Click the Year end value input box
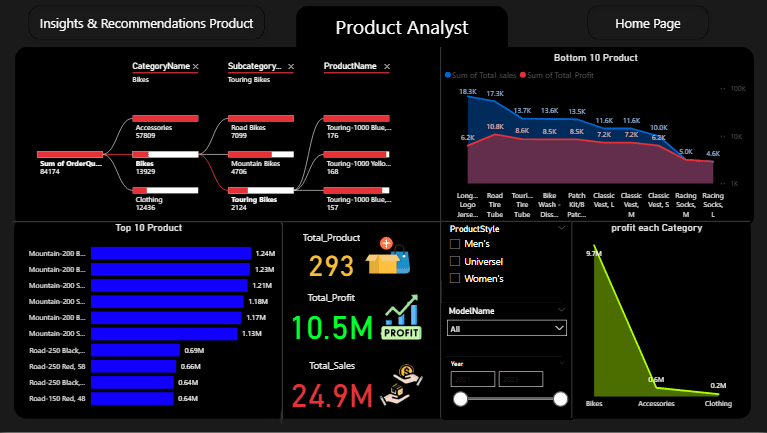Viewport: 767px width, 433px height. coord(520,379)
